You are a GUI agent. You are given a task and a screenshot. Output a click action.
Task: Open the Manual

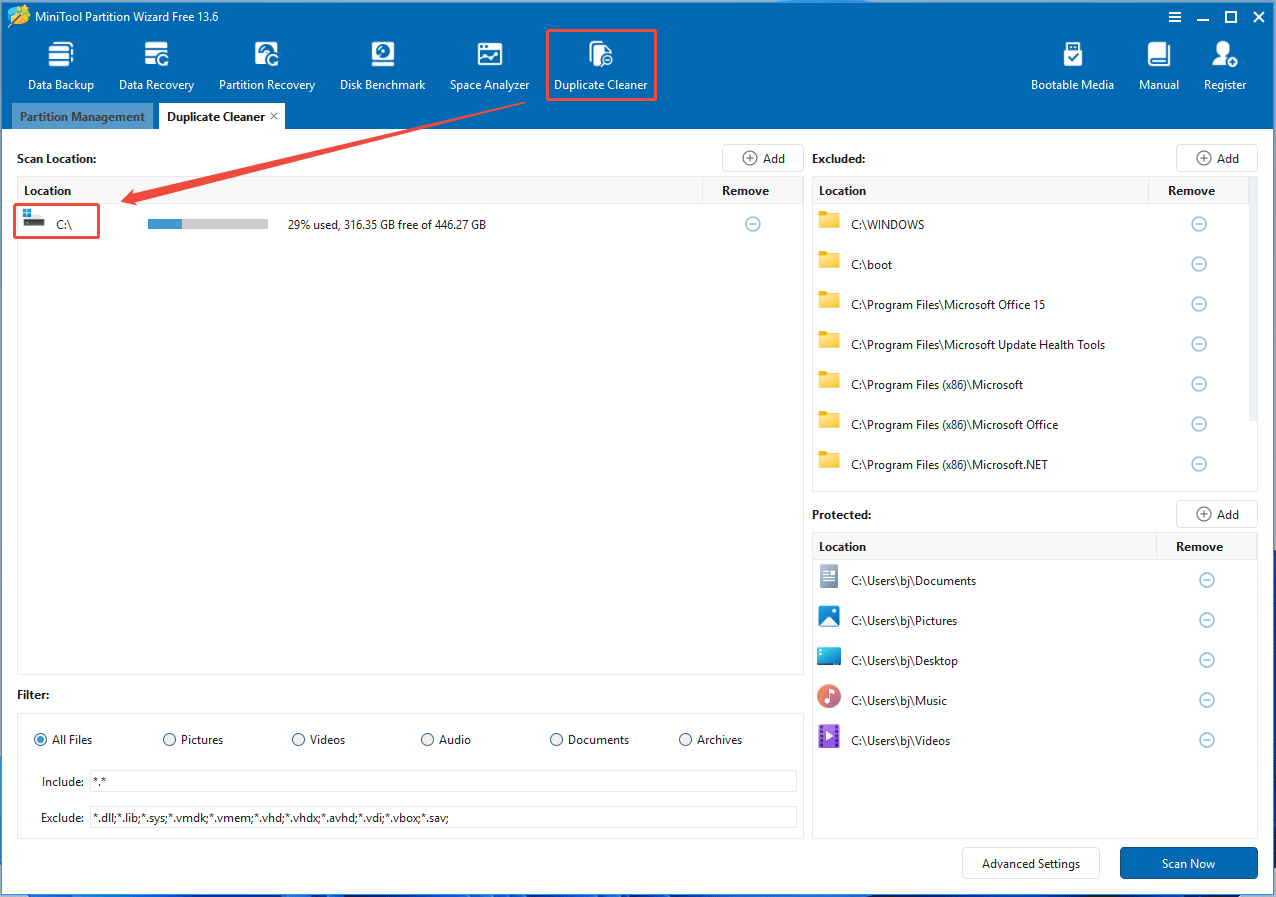pyautogui.click(x=1158, y=62)
